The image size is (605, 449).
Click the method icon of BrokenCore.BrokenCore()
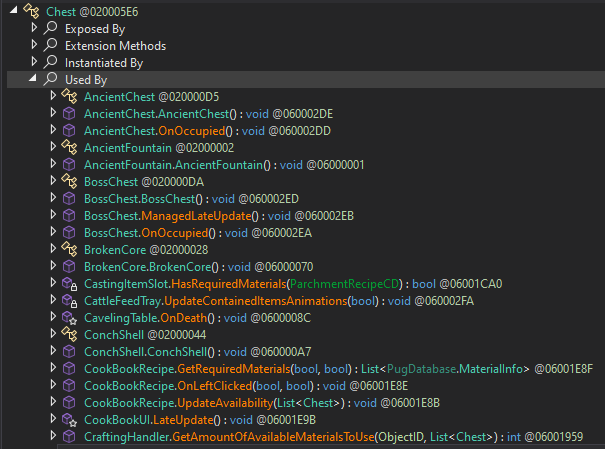[69, 266]
